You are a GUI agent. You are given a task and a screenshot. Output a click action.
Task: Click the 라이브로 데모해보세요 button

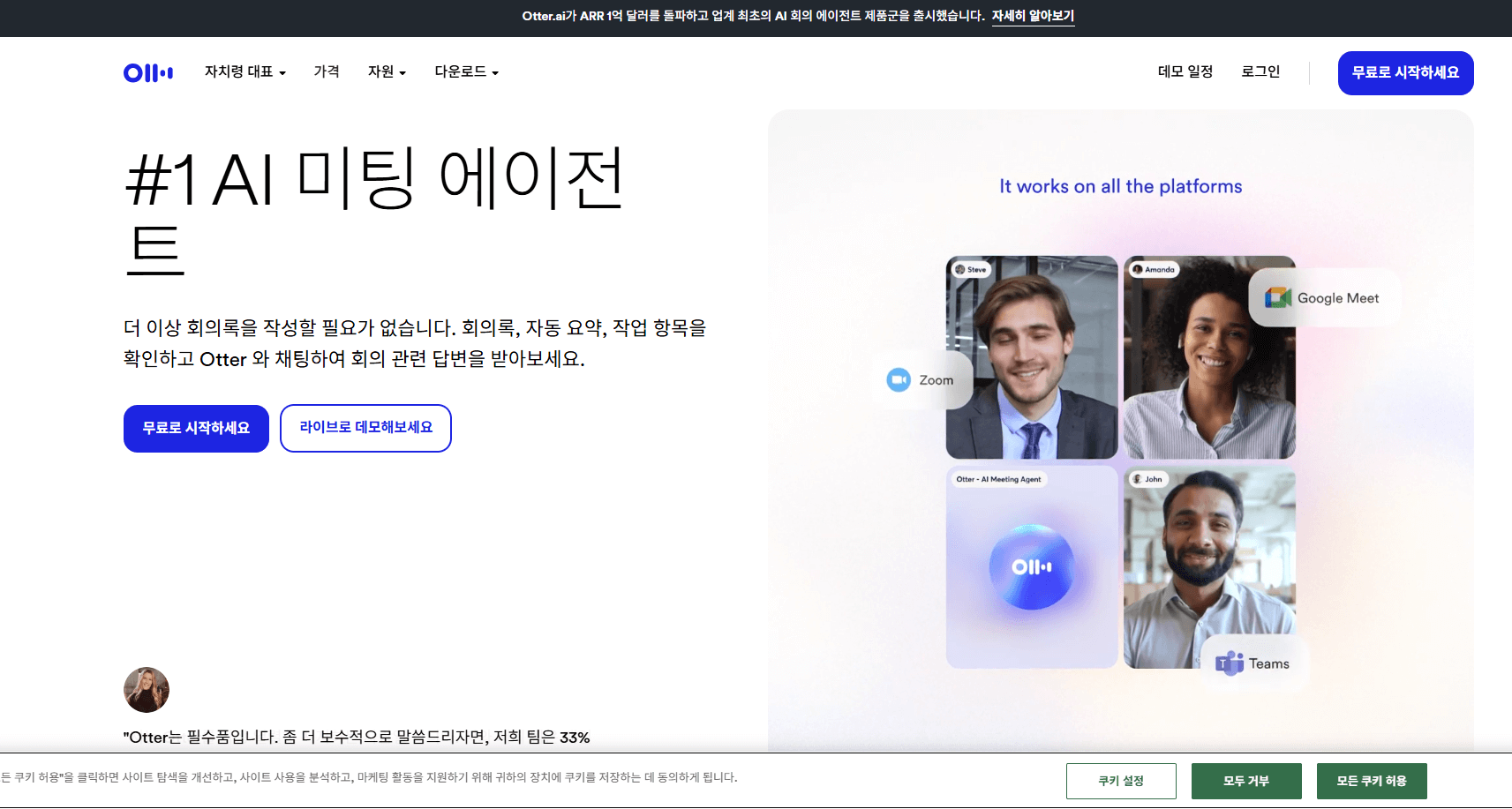(365, 428)
